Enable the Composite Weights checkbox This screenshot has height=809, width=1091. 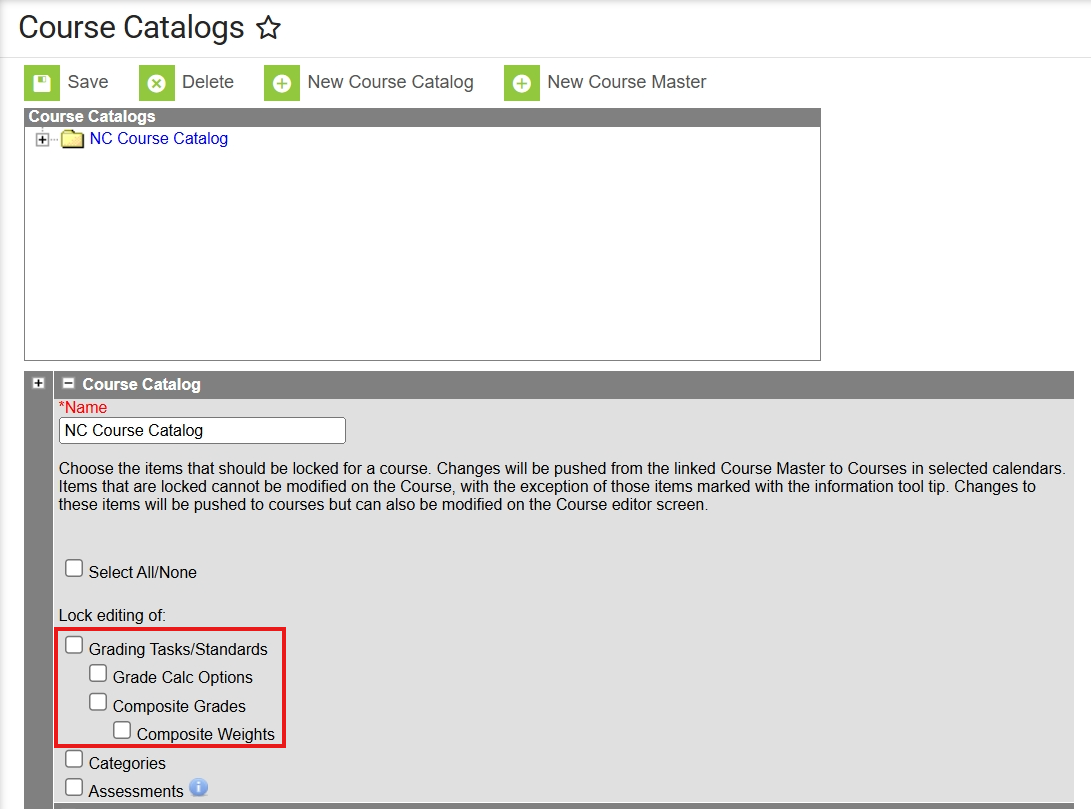pos(122,729)
